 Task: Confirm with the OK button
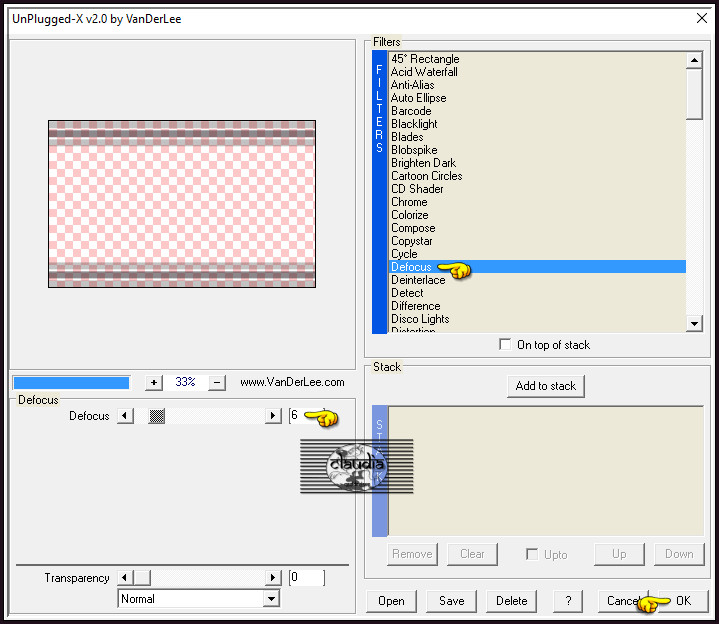(683, 601)
